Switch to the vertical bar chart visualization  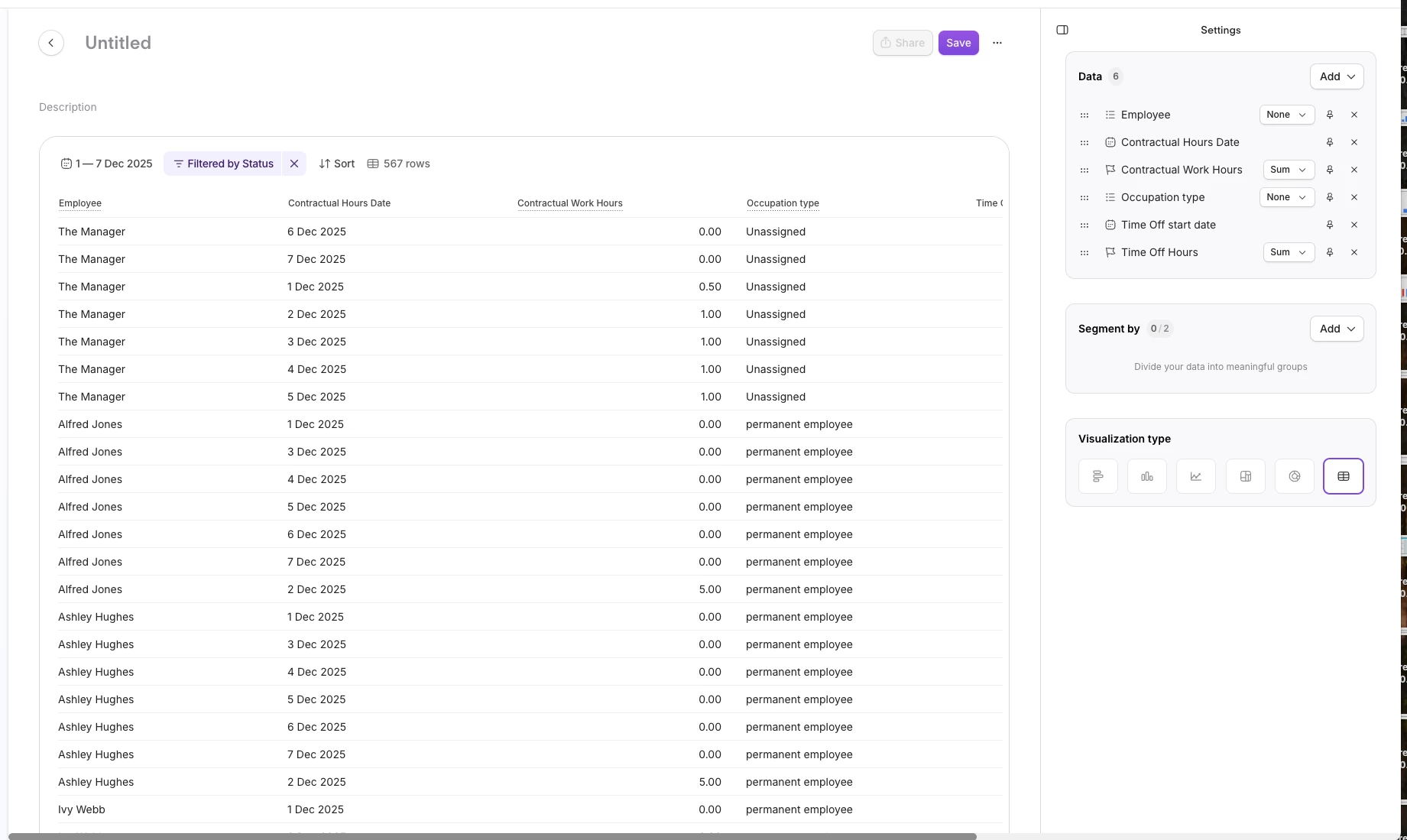(x=1146, y=476)
